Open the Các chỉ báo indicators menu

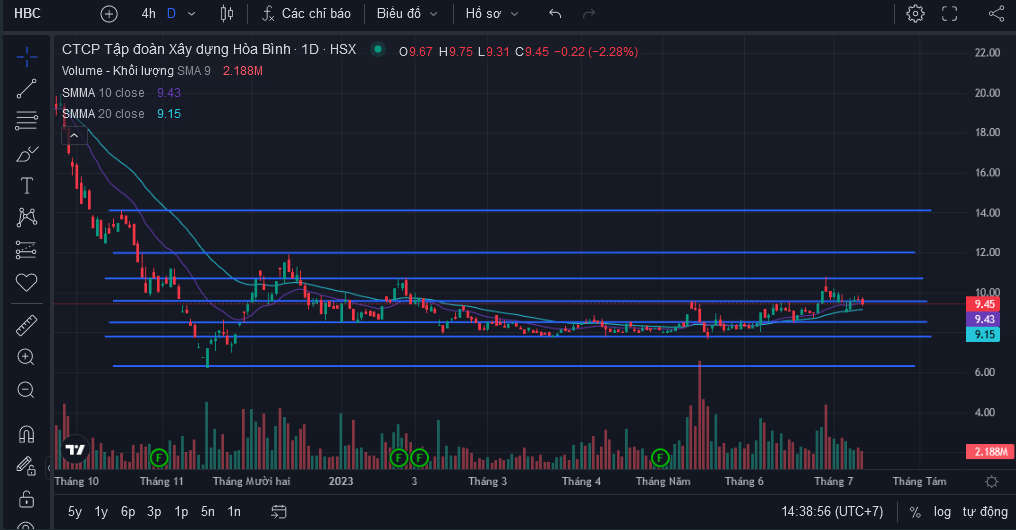pyautogui.click(x=306, y=14)
